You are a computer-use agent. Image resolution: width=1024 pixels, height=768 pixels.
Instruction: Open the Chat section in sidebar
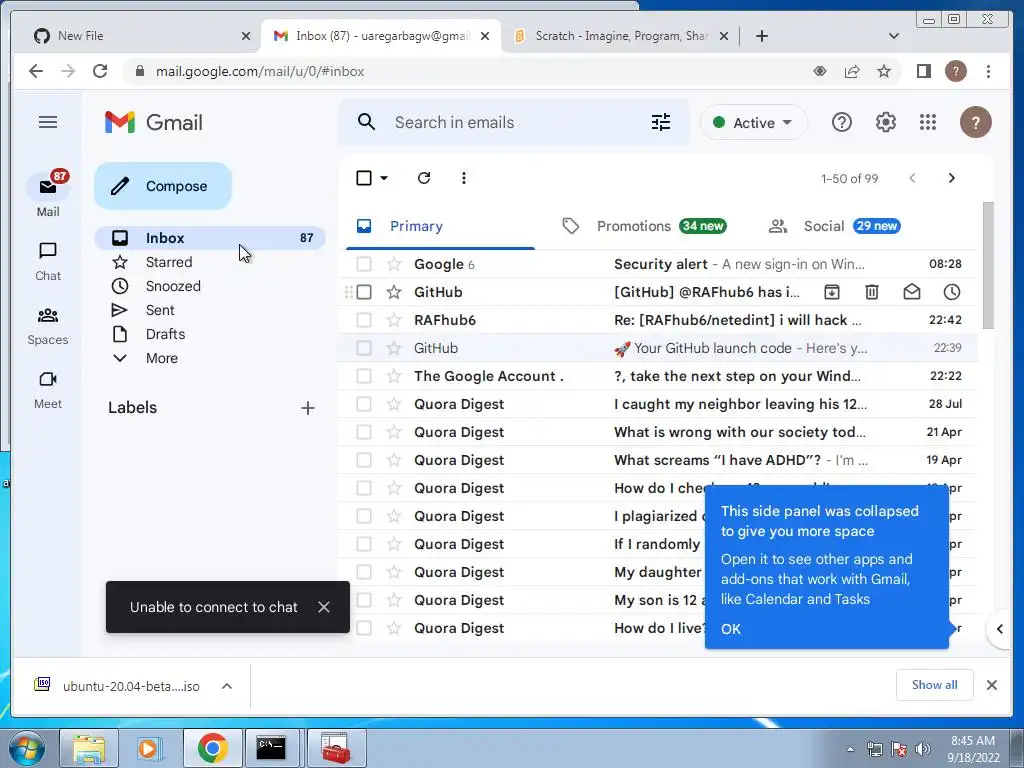click(x=48, y=261)
